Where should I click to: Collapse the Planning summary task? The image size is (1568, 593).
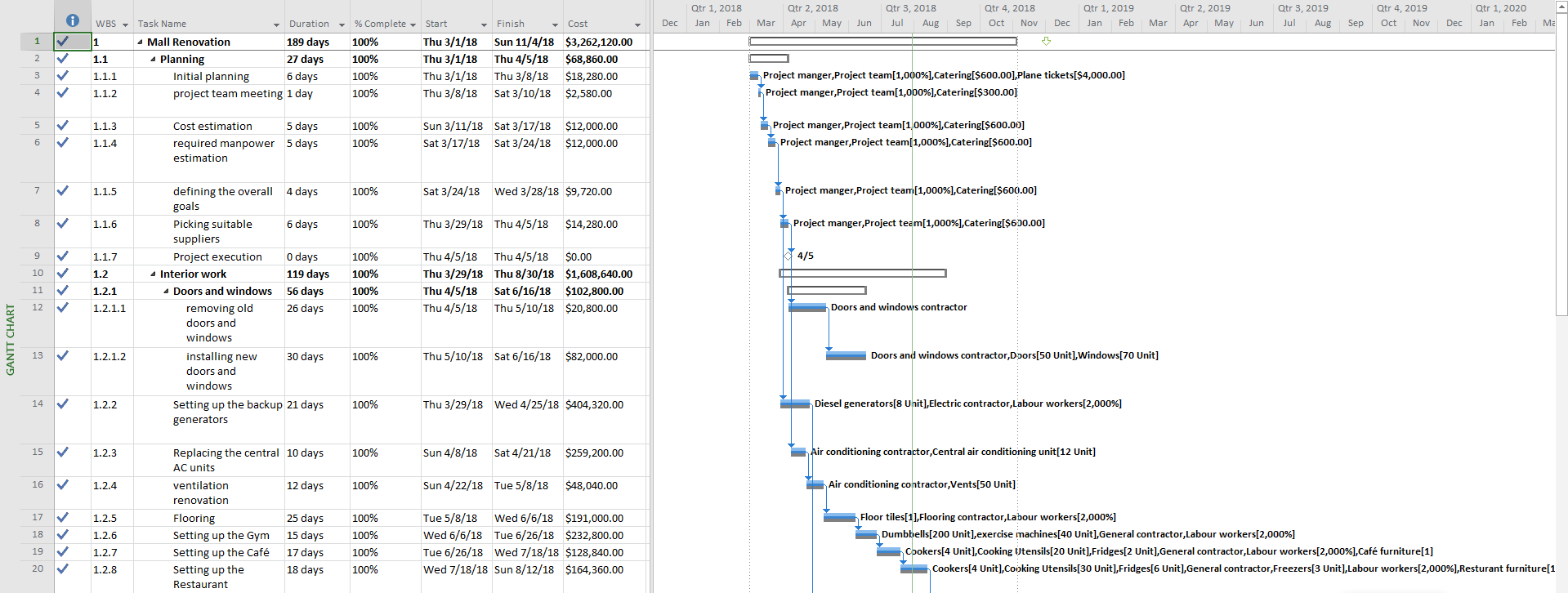point(154,60)
